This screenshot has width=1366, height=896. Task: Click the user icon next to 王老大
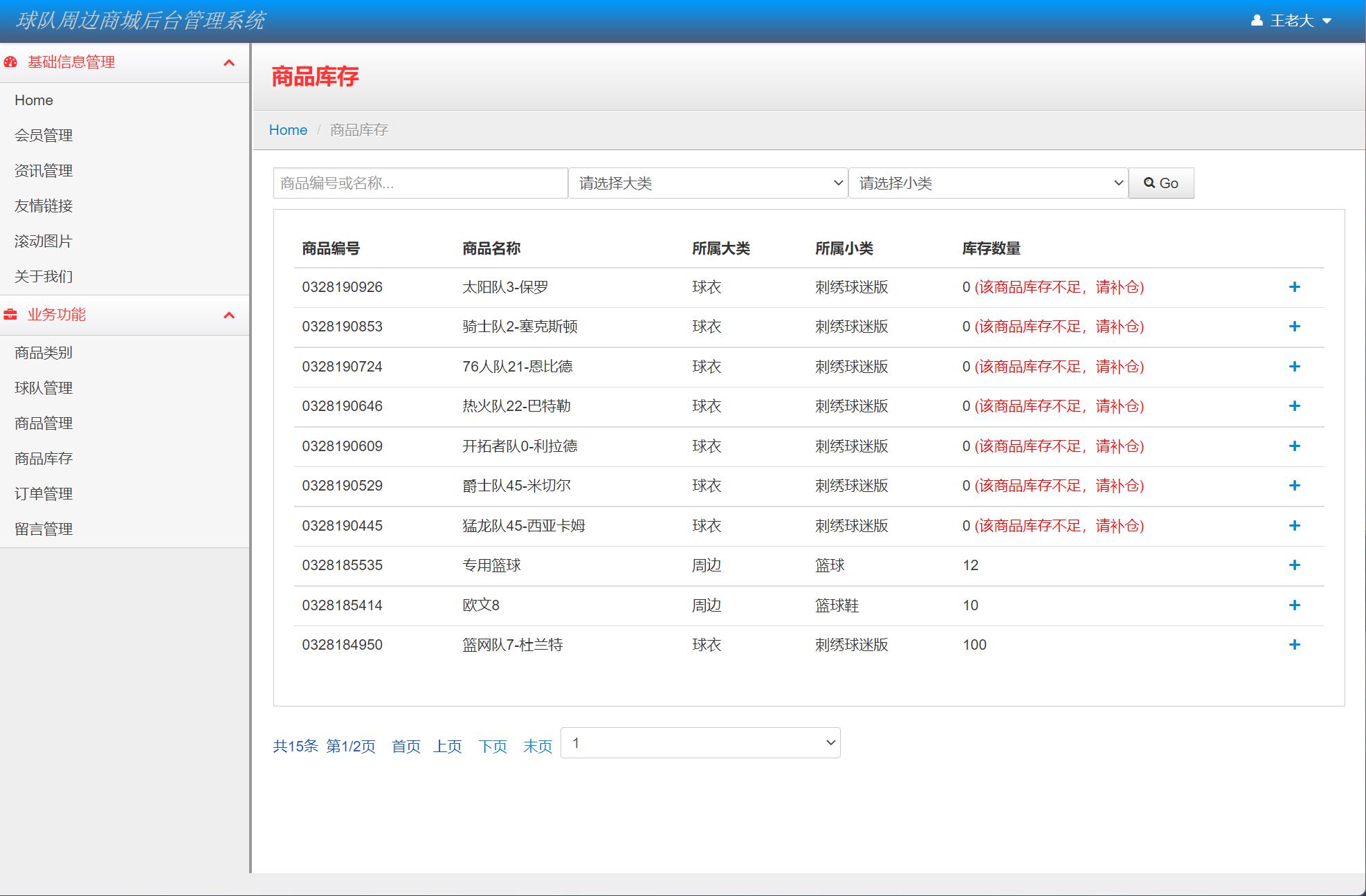tap(1257, 21)
